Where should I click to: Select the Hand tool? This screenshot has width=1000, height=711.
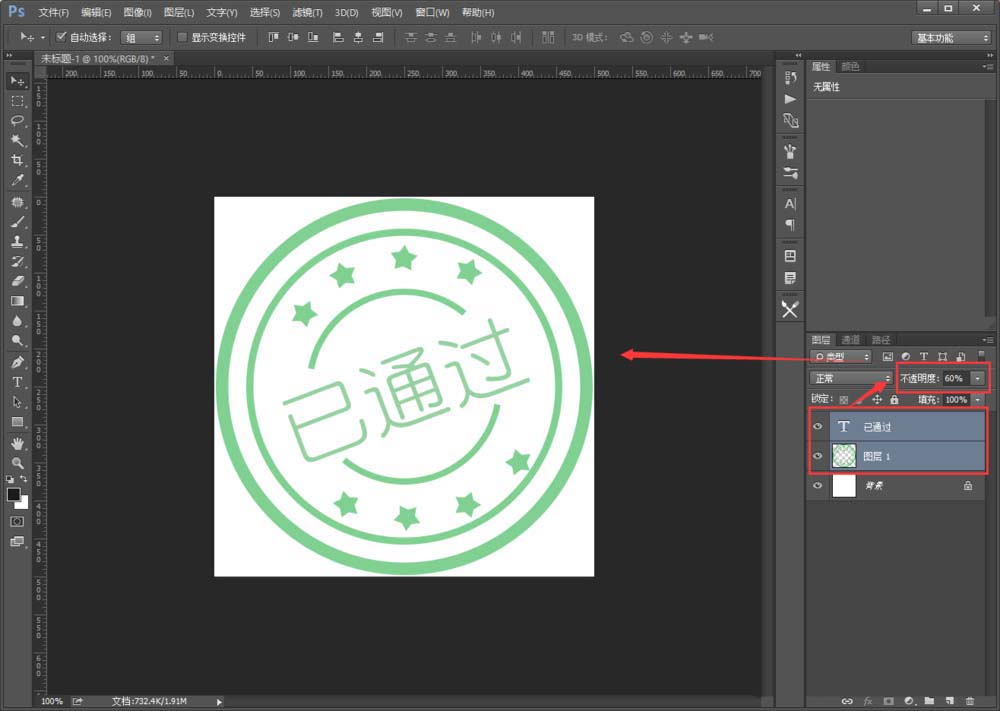pyautogui.click(x=14, y=443)
